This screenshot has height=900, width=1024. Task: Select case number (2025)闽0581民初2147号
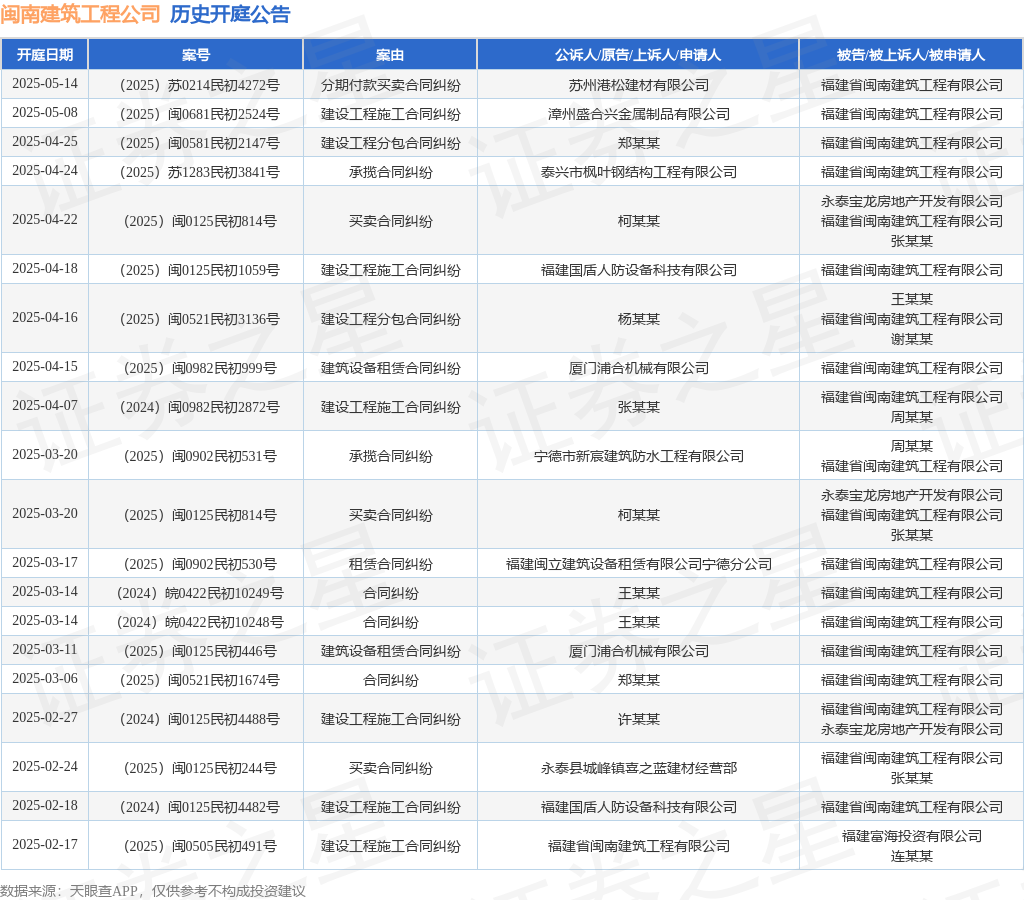click(199, 142)
